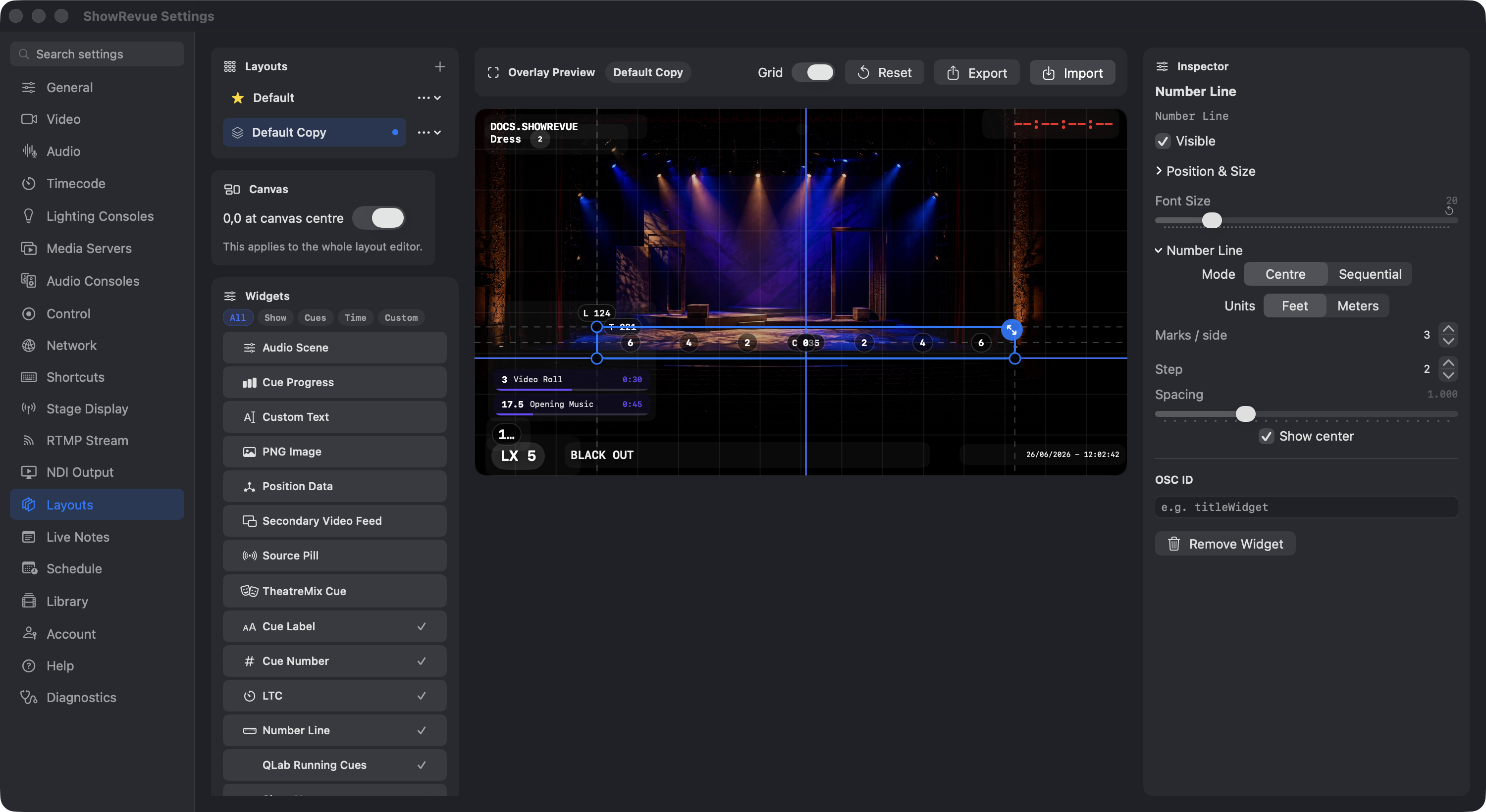The width and height of the screenshot is (1486, 812).
Task: Increase Step value
Action: tap(1448, 363)
